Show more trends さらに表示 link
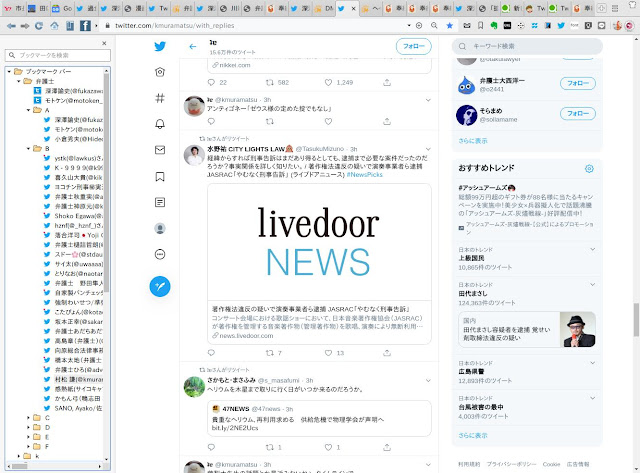This screenshot has height=473, width=640. 473,435
